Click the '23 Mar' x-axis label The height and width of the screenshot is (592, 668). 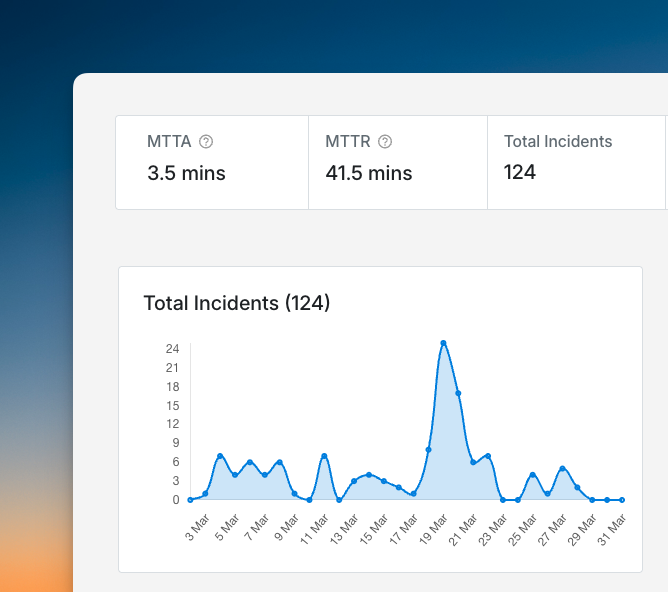493,529
